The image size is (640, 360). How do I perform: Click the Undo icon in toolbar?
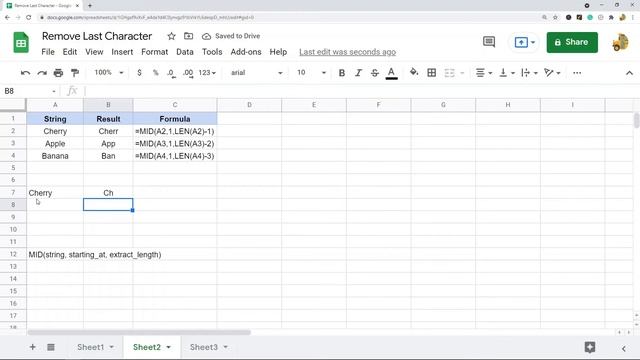click(25, 73)
